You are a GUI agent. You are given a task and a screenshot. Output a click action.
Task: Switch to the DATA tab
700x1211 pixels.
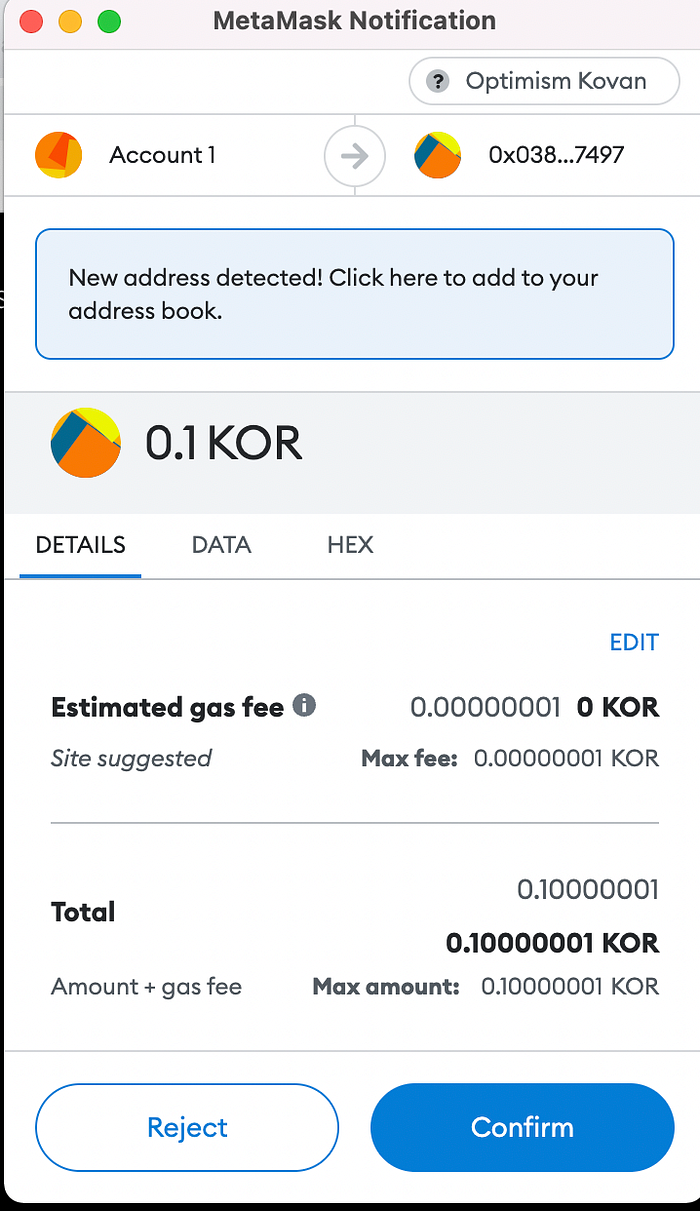[221, 545]
